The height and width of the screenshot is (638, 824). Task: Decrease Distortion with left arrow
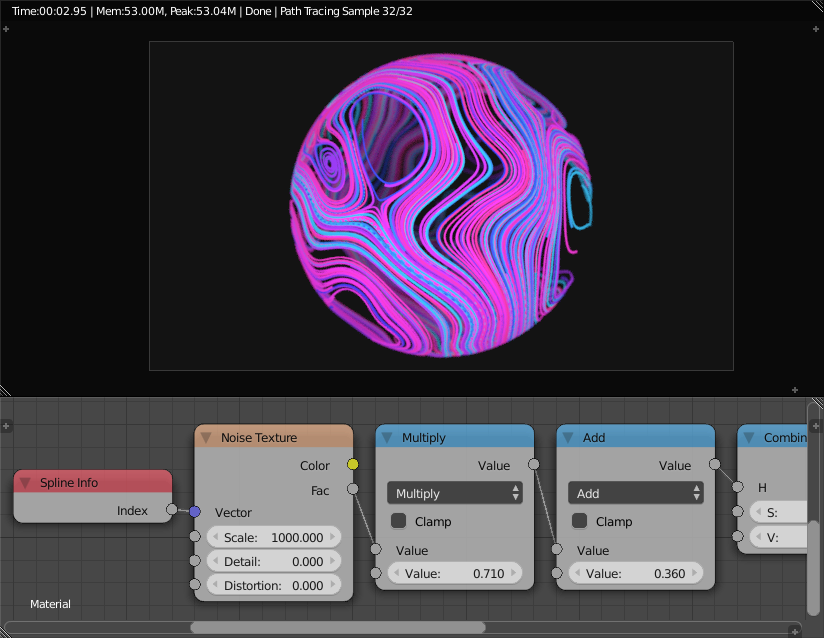click(215, 585)
